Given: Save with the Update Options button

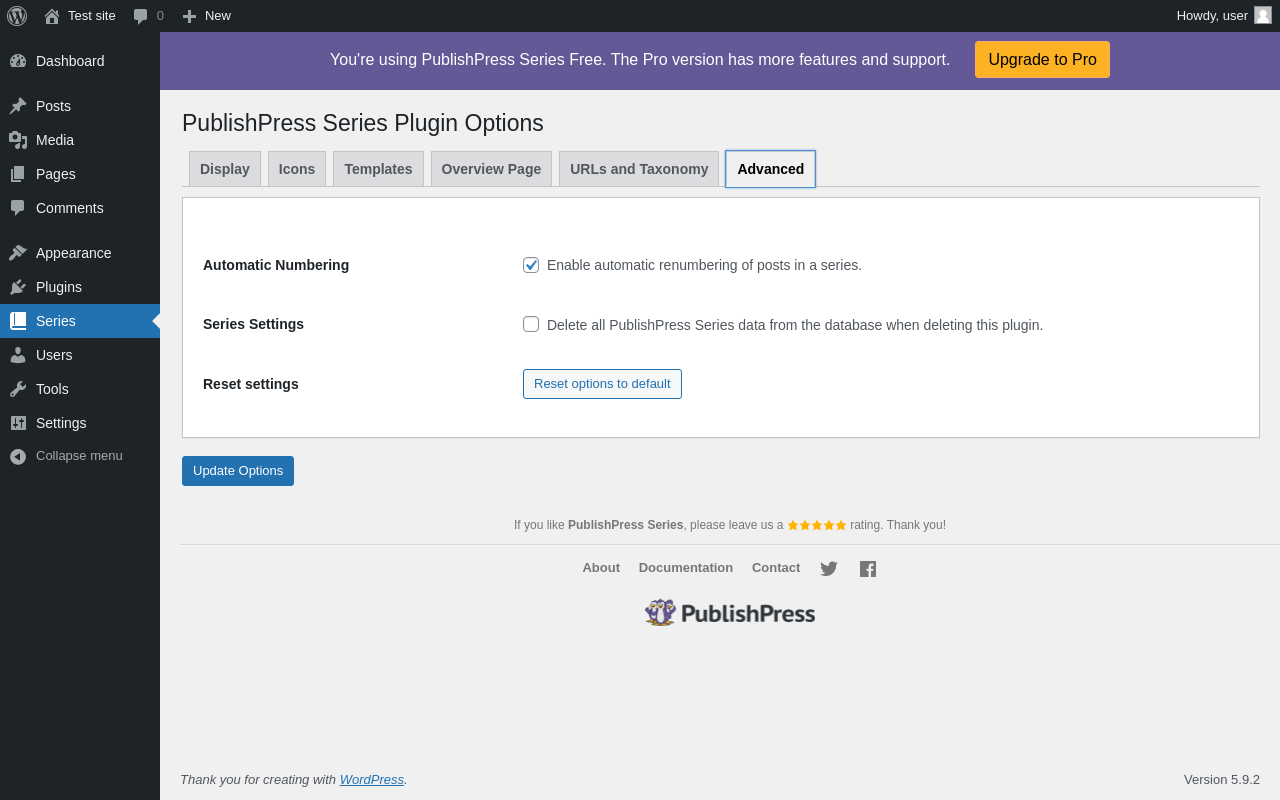Looking at the screenshot, I should point(238,471).
